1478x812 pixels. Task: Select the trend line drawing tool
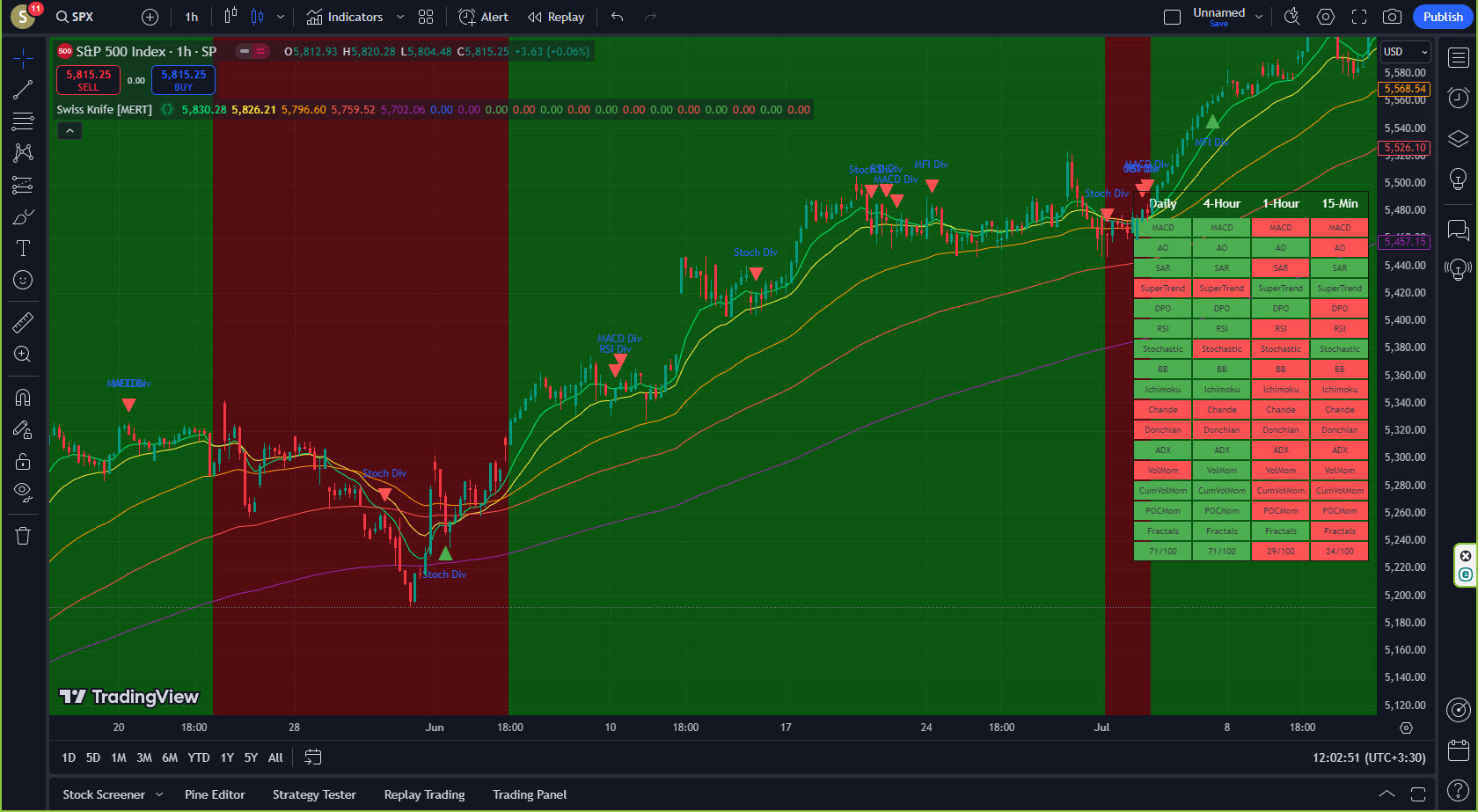(x=23, y=90)
